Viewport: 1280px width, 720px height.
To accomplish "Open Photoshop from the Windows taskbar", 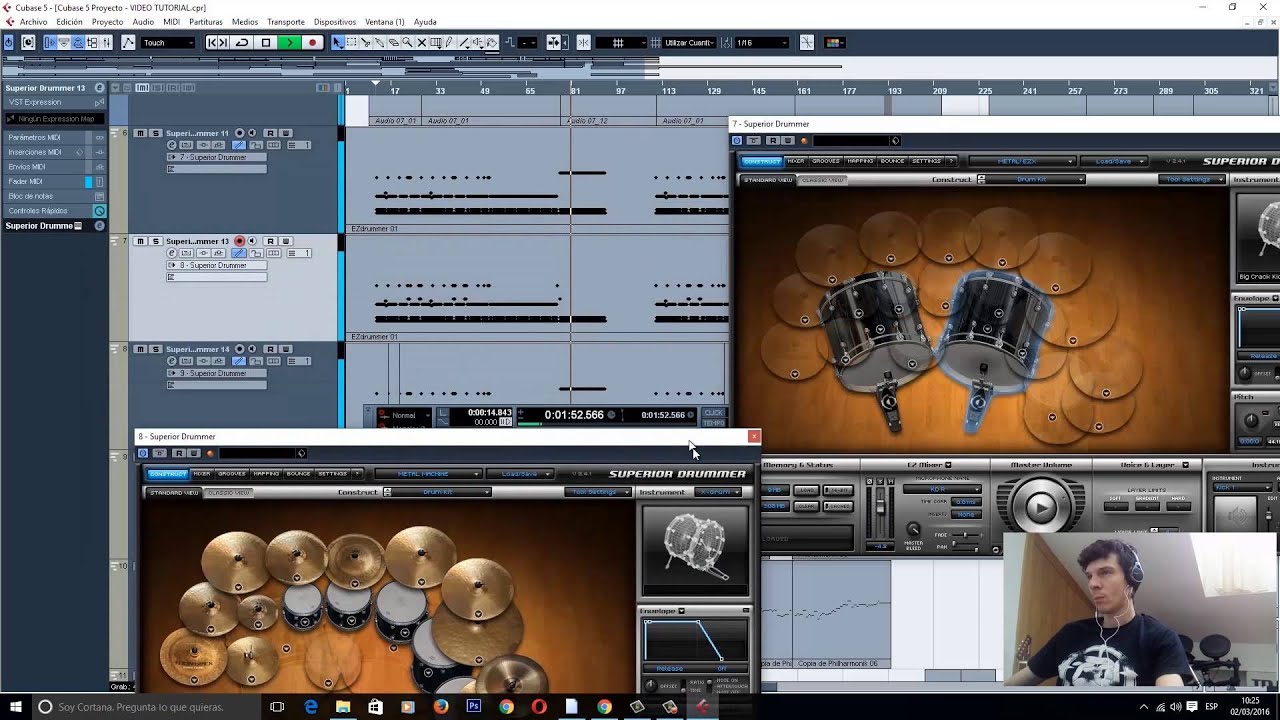I will [x=474, y=707].
